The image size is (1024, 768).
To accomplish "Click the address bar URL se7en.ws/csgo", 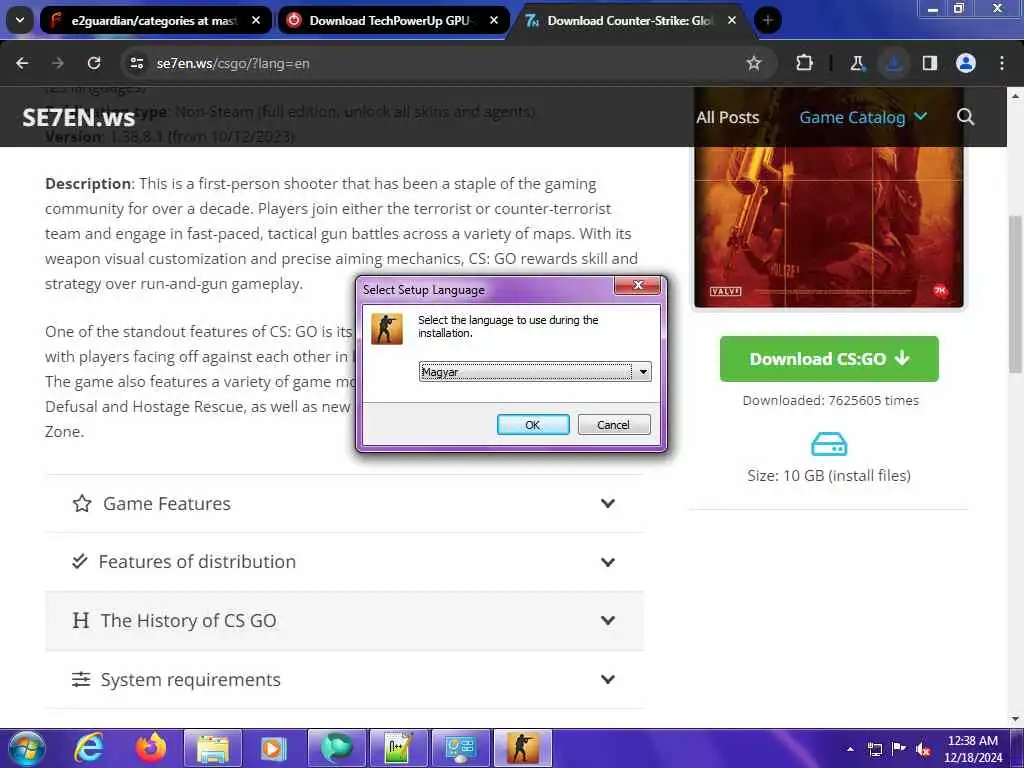I will pos(233,63).
